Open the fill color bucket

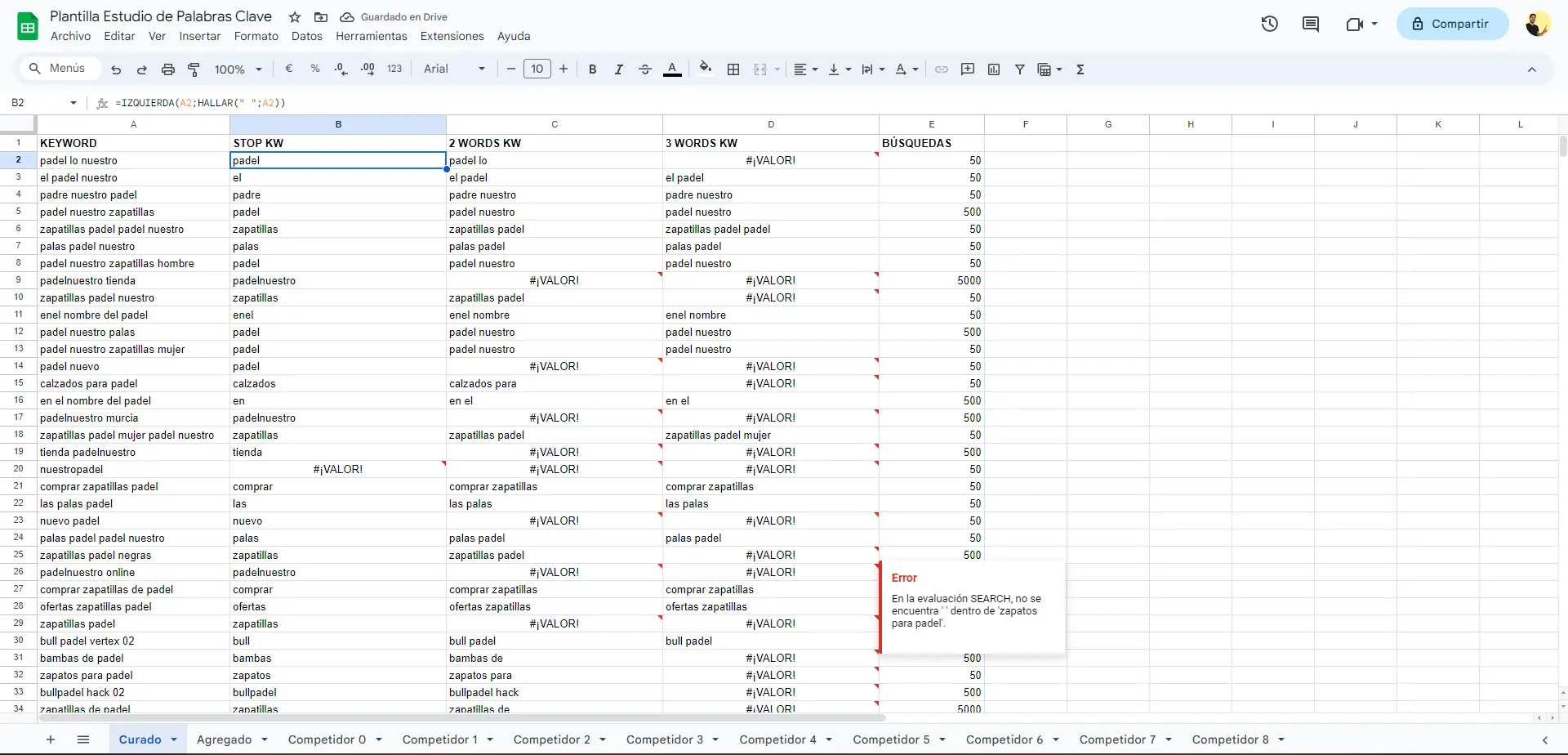(x=706, y=69)
